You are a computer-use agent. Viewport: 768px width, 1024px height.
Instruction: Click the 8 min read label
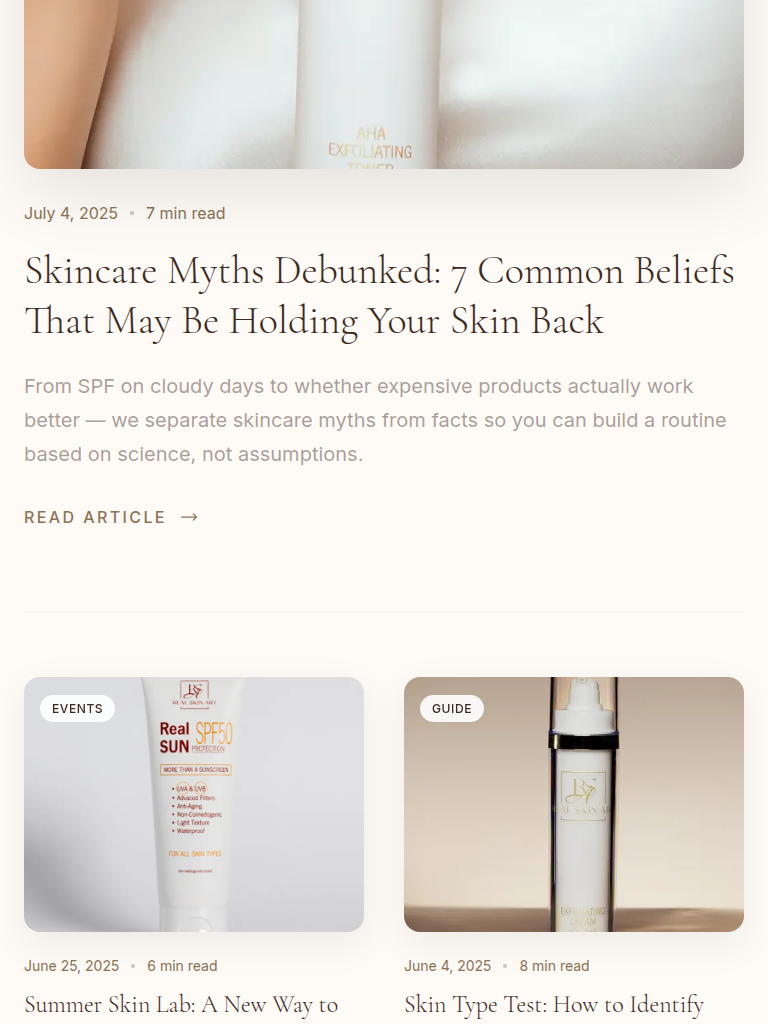coord(554,966)
